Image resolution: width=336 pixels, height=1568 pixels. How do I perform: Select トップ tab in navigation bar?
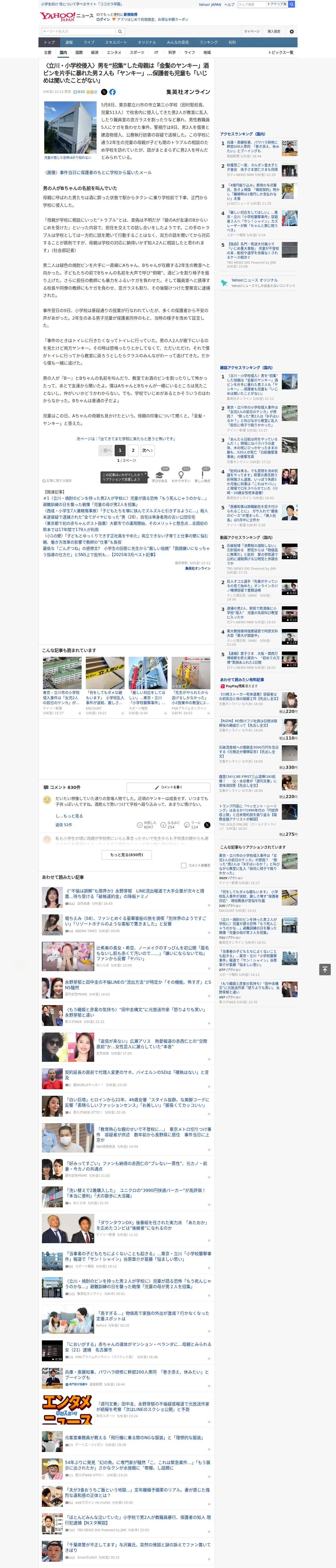[x=49, y=43]
